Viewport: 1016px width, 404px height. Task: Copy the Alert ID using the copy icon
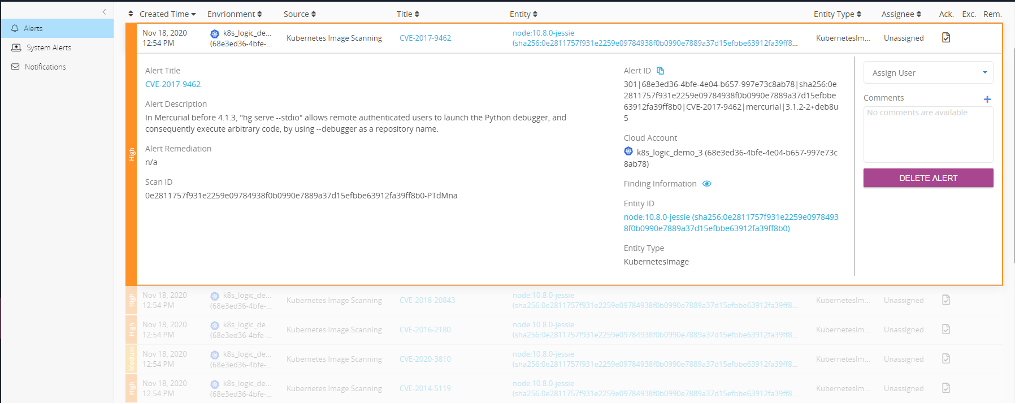(661, 71)
